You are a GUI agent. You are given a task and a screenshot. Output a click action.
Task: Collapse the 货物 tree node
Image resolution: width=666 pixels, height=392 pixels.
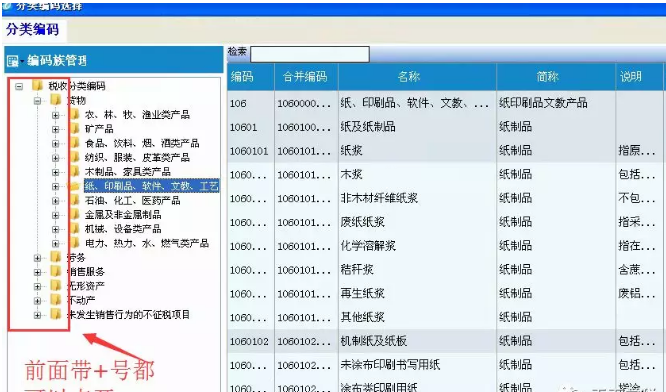37,101
